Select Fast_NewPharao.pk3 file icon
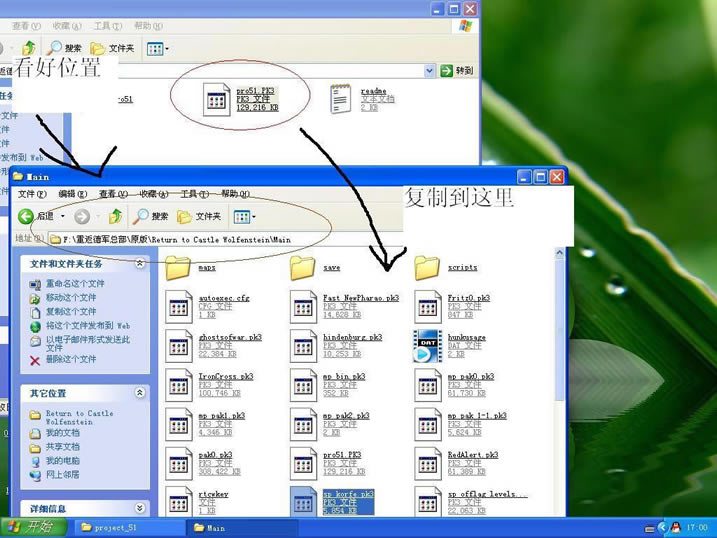717x538 pixels. [303, 307]
